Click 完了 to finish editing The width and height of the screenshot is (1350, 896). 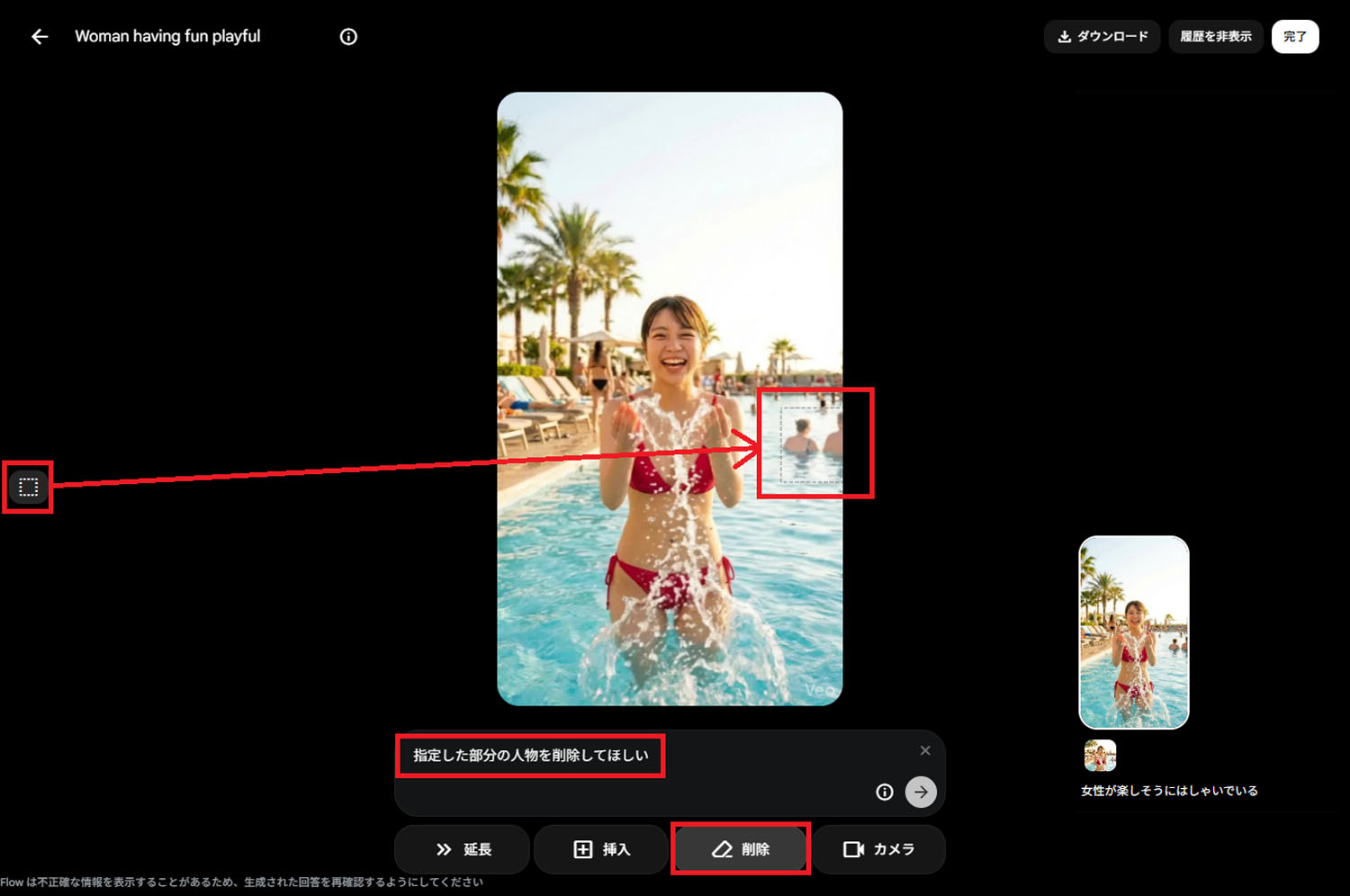tap(1294, 36)
